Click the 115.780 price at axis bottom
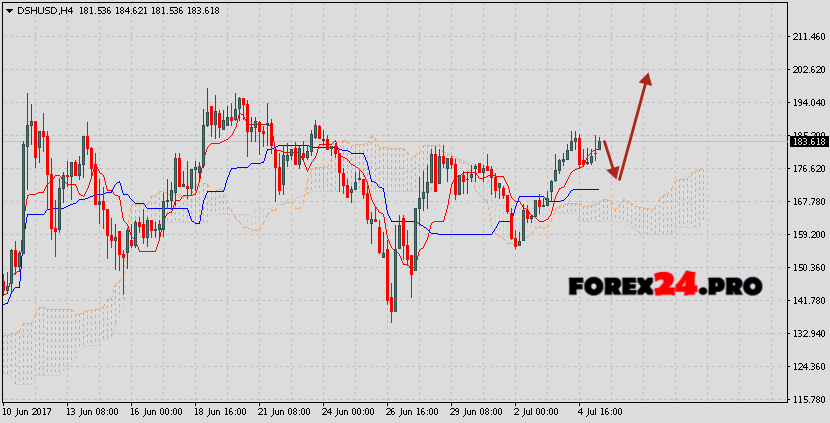This screenshot has width=830, height=423. coord(806,400)
